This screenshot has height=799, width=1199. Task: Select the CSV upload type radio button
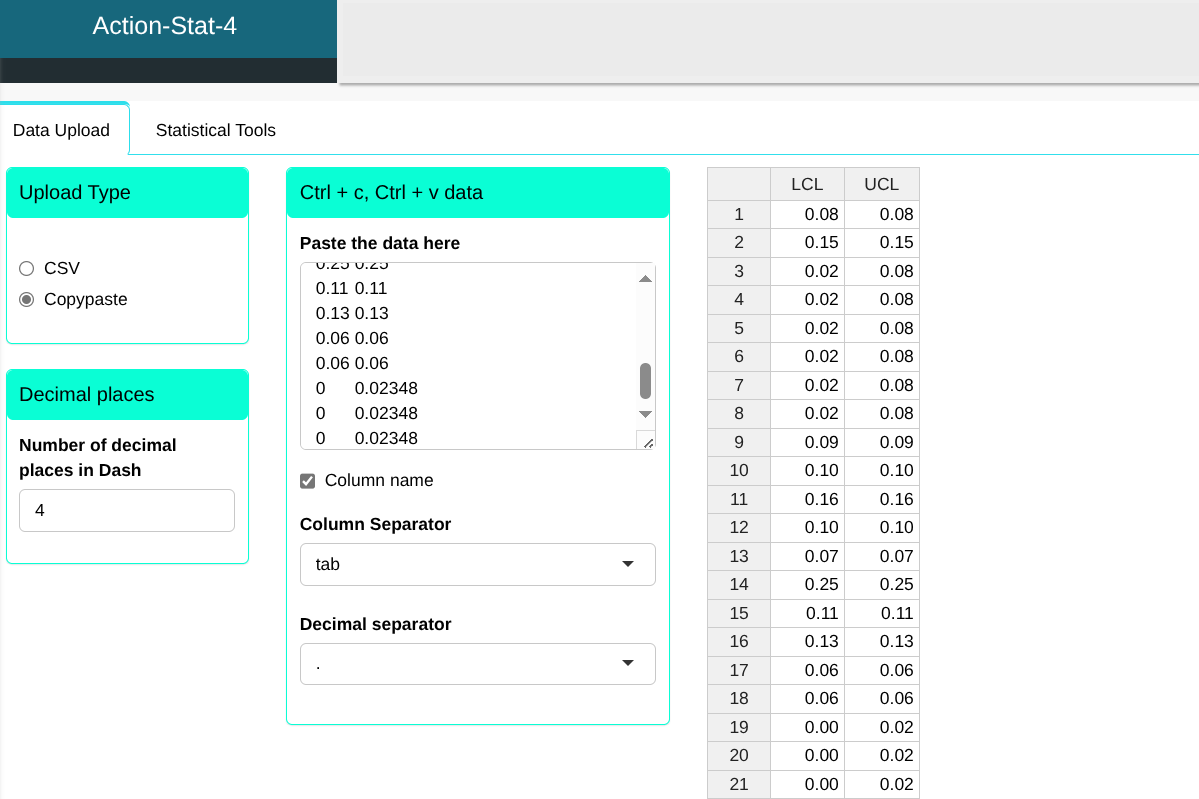27,268
